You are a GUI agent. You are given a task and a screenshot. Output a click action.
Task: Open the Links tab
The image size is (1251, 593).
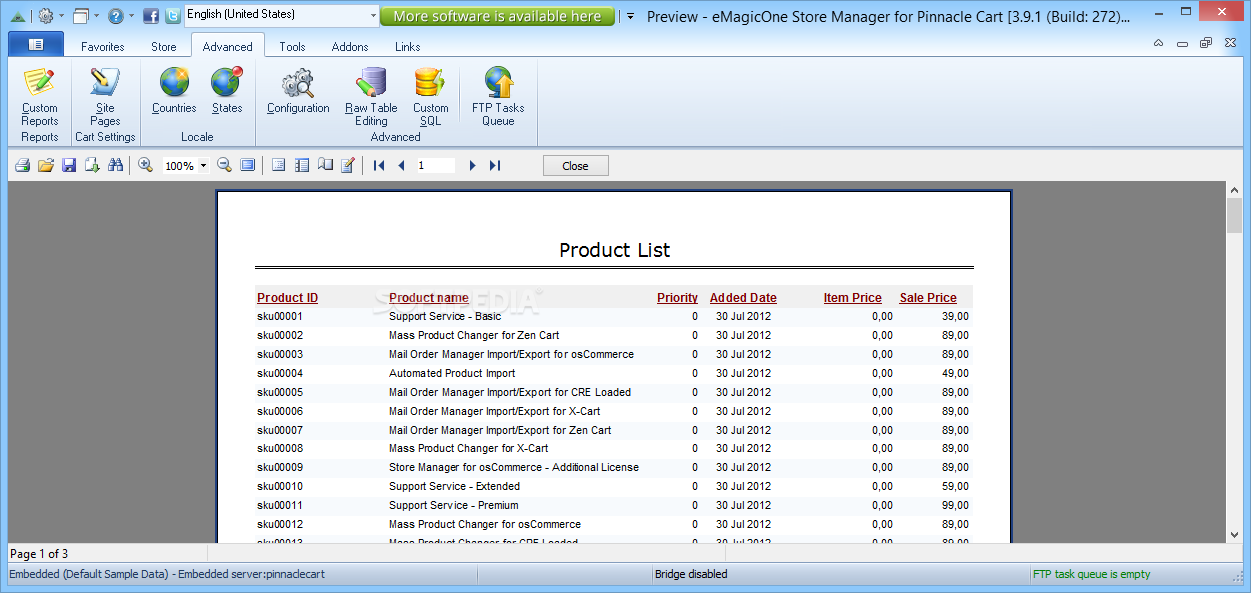click(x=408, y=46)
